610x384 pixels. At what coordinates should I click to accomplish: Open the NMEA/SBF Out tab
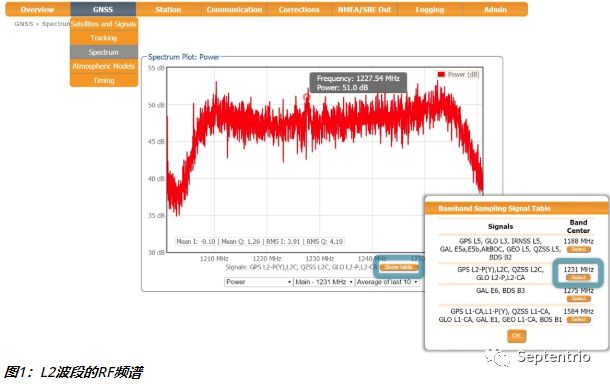point(365,9)
